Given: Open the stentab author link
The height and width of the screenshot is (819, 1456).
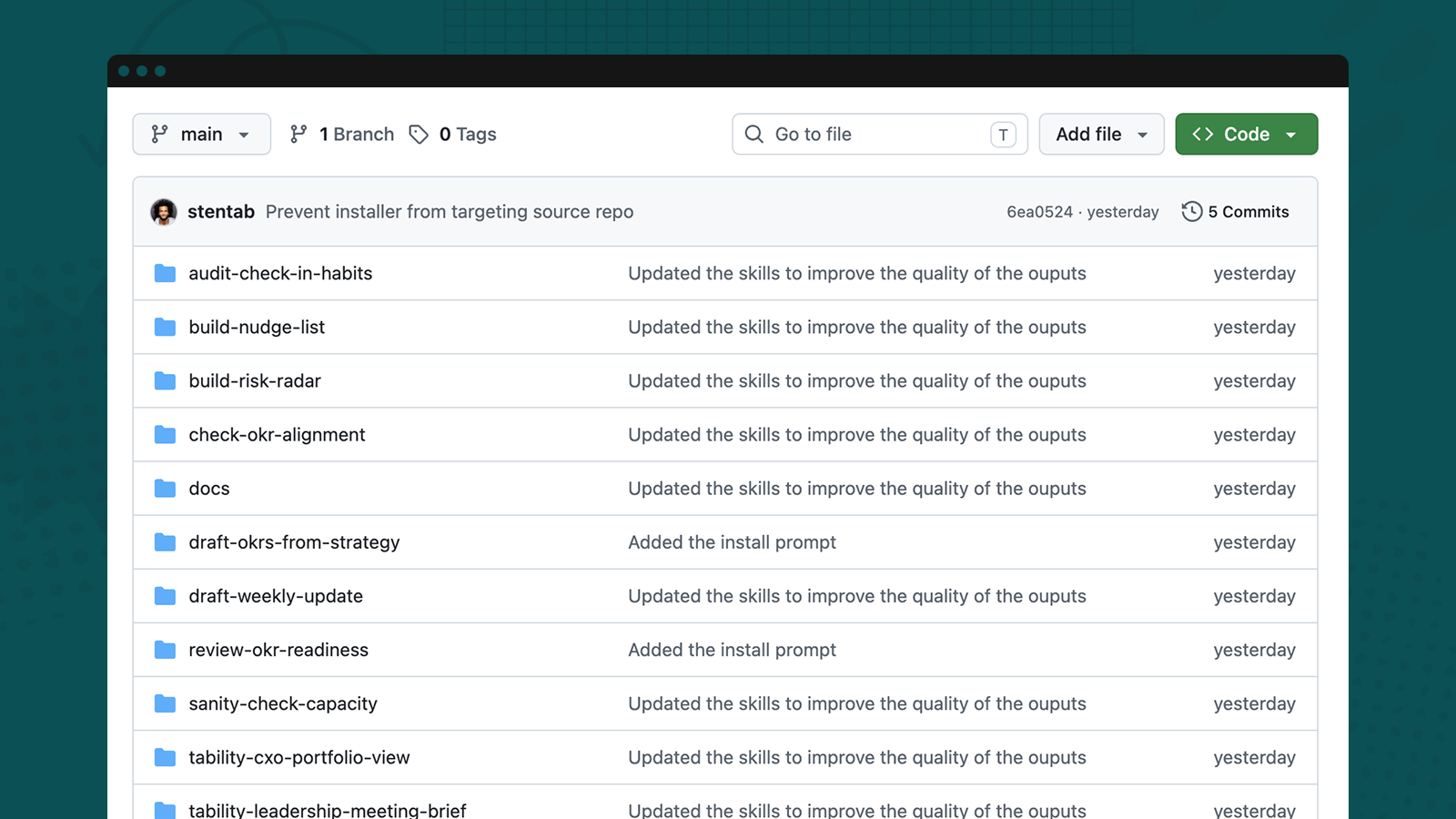Looking at the screenshot, I should 221,211.
